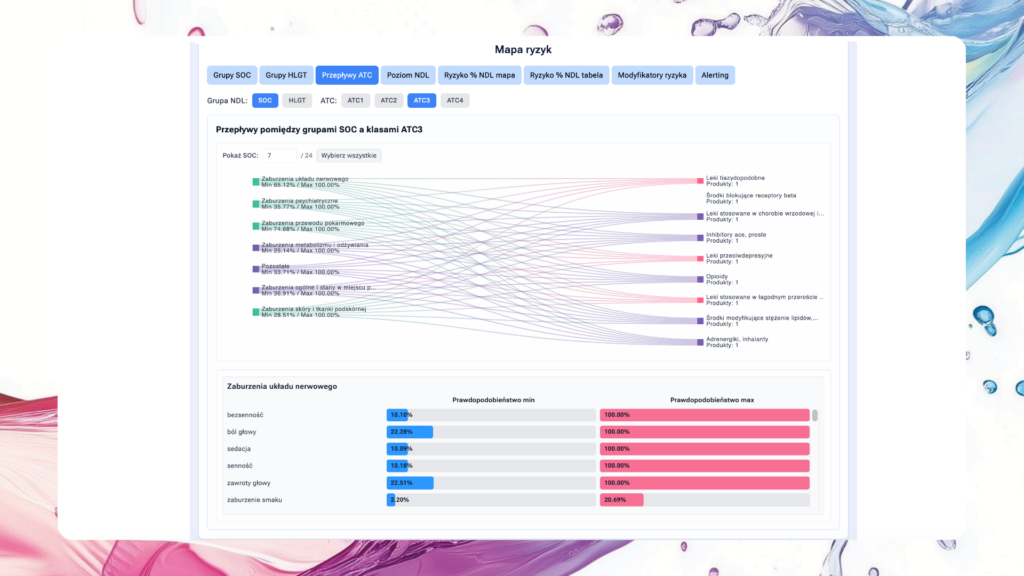Screen dimensions: 1024x576
Task: Click the pink Leki tiazydopodobne node
Action: (700, 181)
